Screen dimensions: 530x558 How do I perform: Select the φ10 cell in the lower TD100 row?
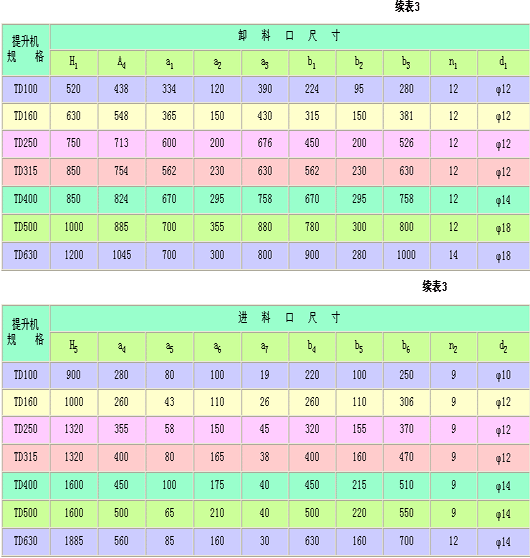pos(503,375)
